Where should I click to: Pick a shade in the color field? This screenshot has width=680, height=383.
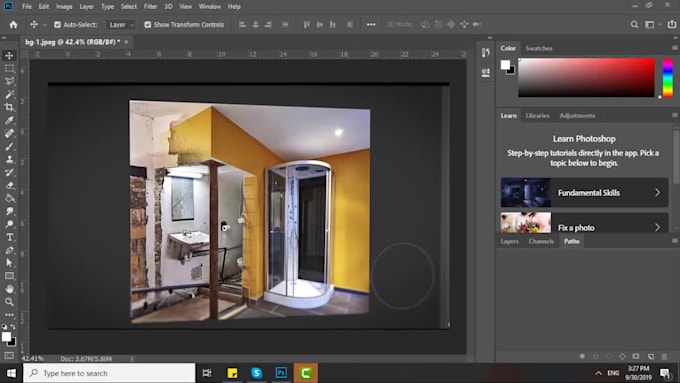[x=586, y=77]
